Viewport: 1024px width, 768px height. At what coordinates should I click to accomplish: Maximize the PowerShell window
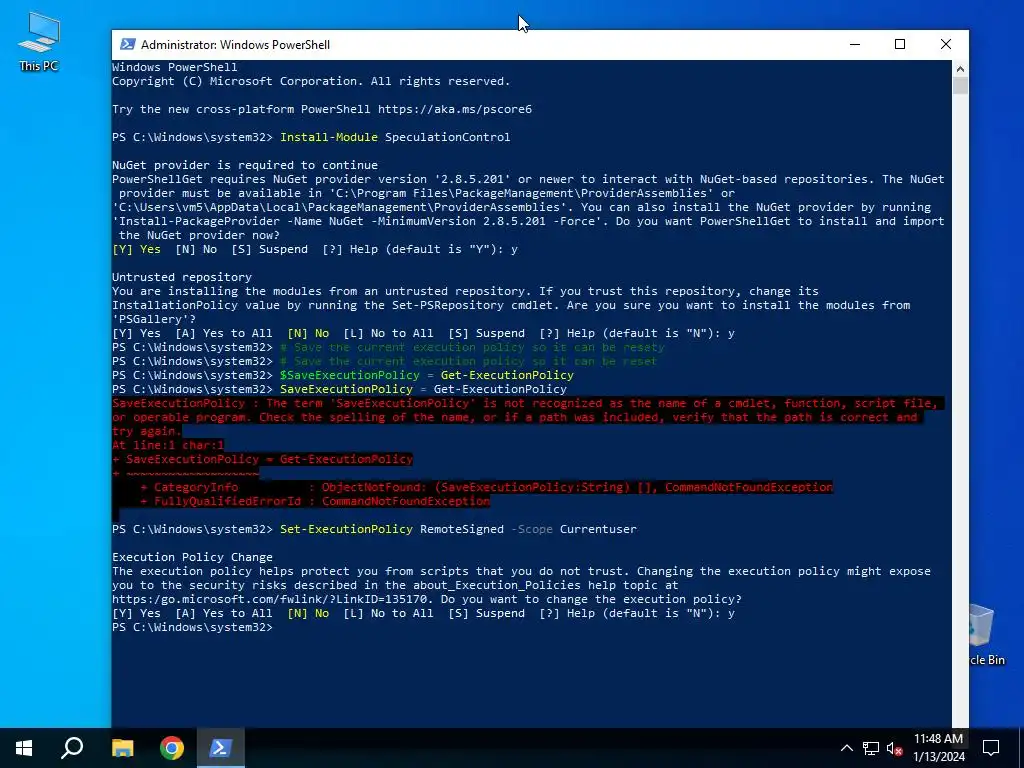click(x=900, y=44)
